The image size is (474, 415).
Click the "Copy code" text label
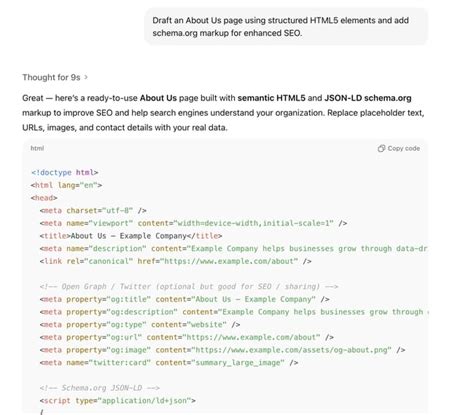pos(404,148)
